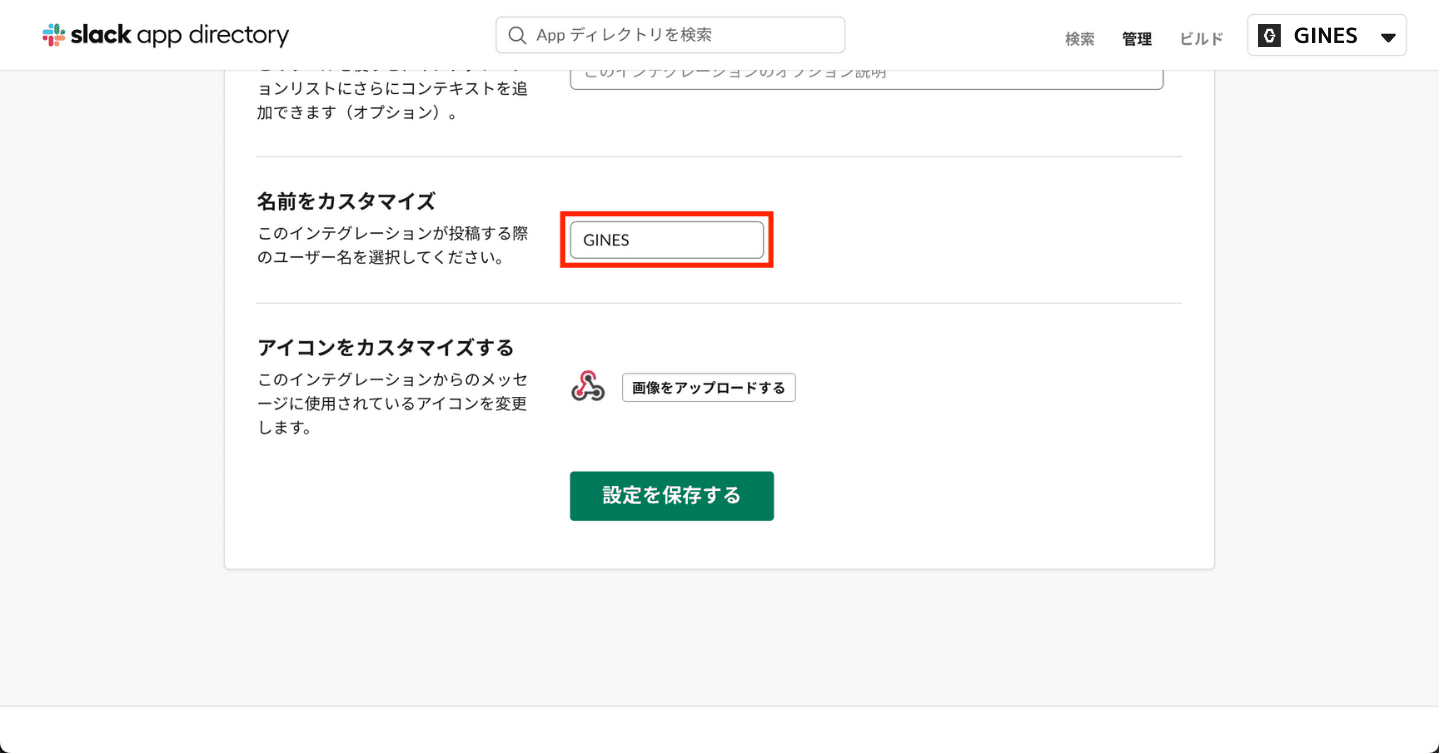Click the username selection description text

pyautogui.click(x=392, y=245)
